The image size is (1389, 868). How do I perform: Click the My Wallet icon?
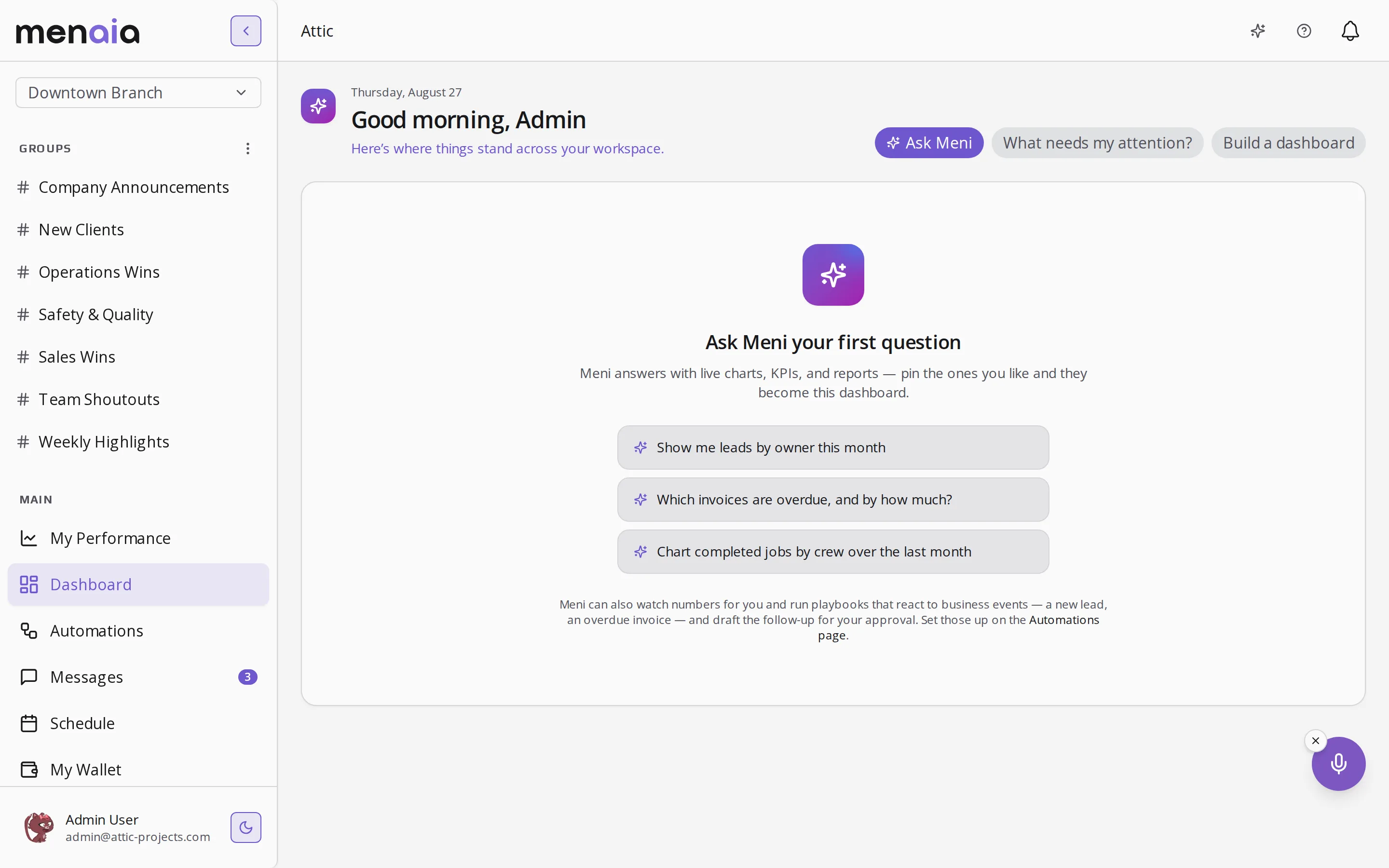tap(29, 769)
